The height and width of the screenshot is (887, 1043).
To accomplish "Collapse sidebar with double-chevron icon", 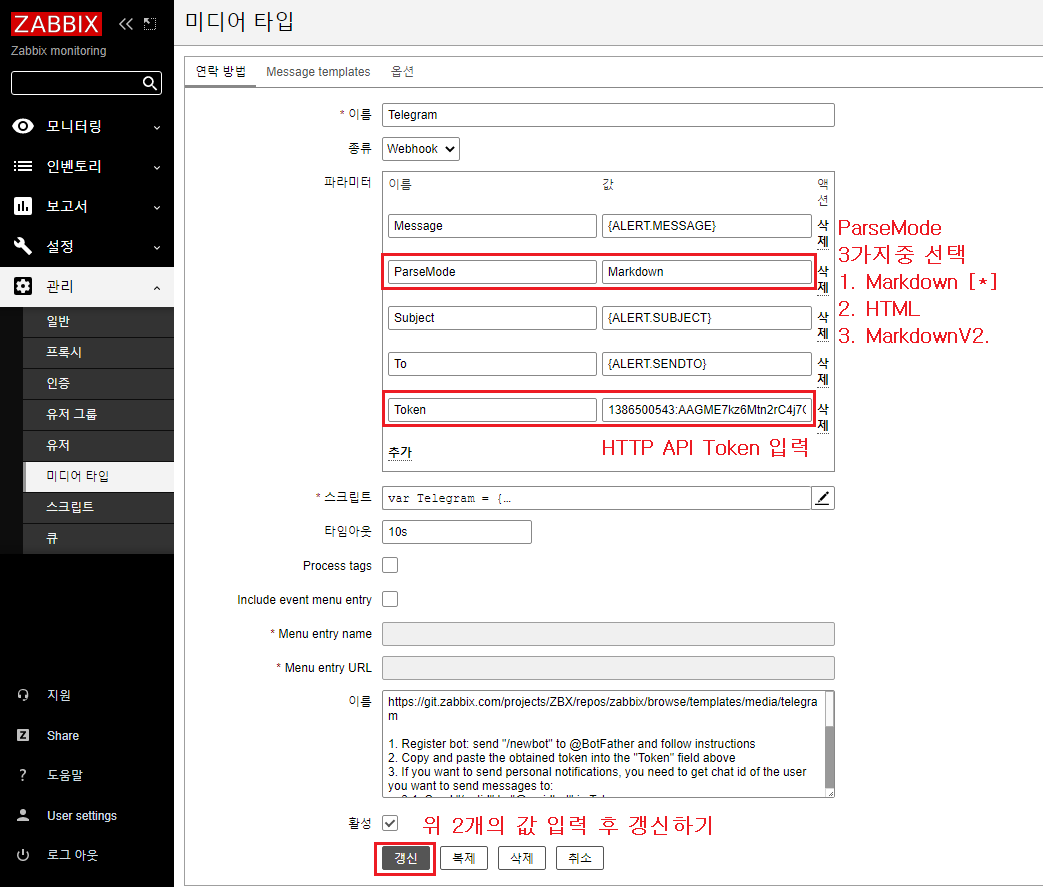I will tap(126, 24).
